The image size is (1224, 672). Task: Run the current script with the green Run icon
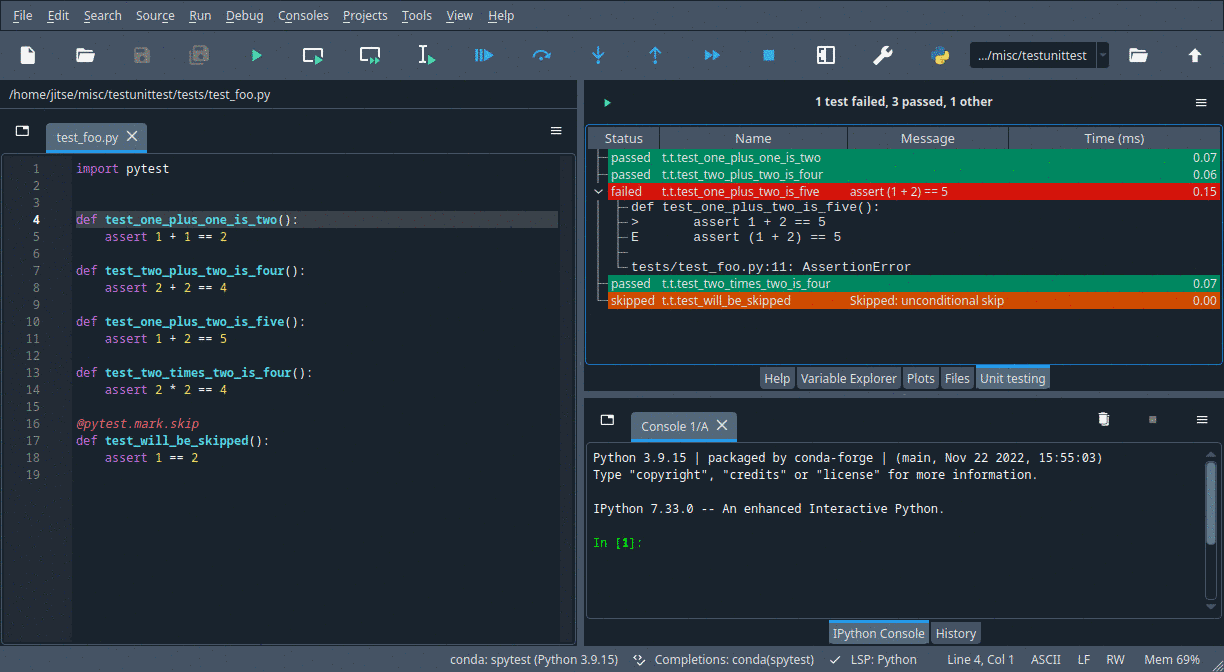256,55
